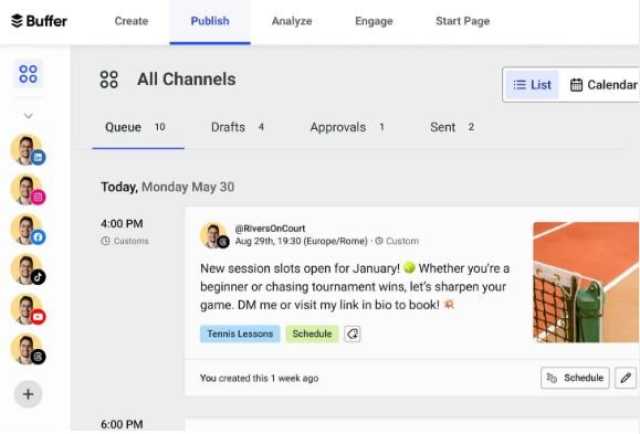This screenshot has width=640, height=434.
Task: Switch to Calendar view
Action: point(603,85)
